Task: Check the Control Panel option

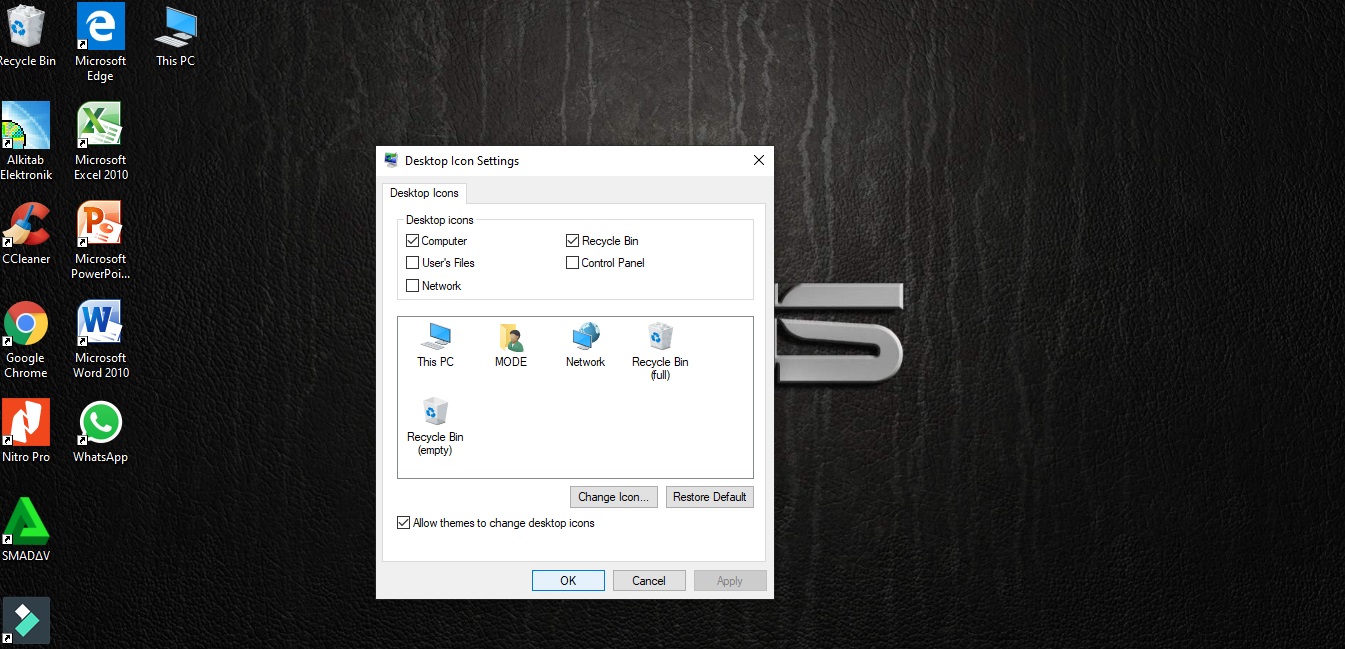Action: (572, 262)
